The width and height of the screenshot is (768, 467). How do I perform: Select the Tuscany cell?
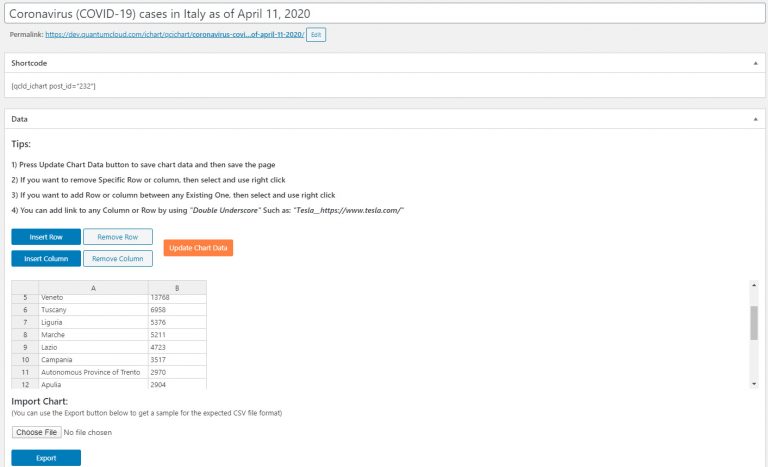(93, 310)
